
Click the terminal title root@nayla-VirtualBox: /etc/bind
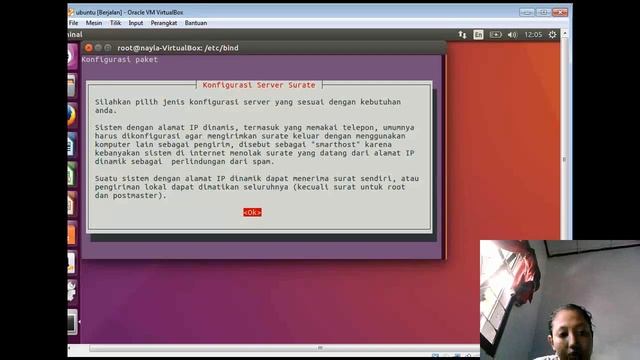[178, 48]
